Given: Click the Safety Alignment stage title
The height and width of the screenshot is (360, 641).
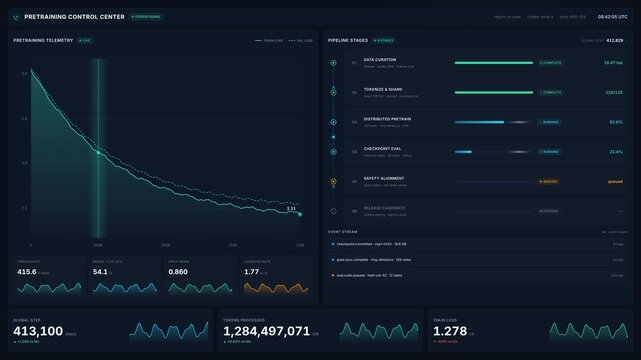Looking at the screenshot, I should pos(384,178).
